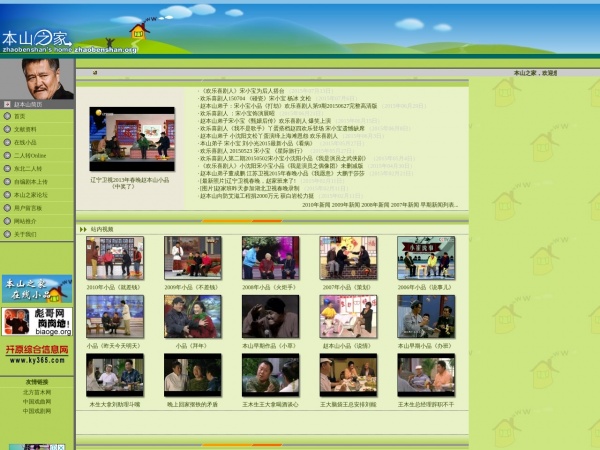Screen dimensions: 600x450
Task: Click the bullet icon beside 文献资料
Action: [7, 129]
